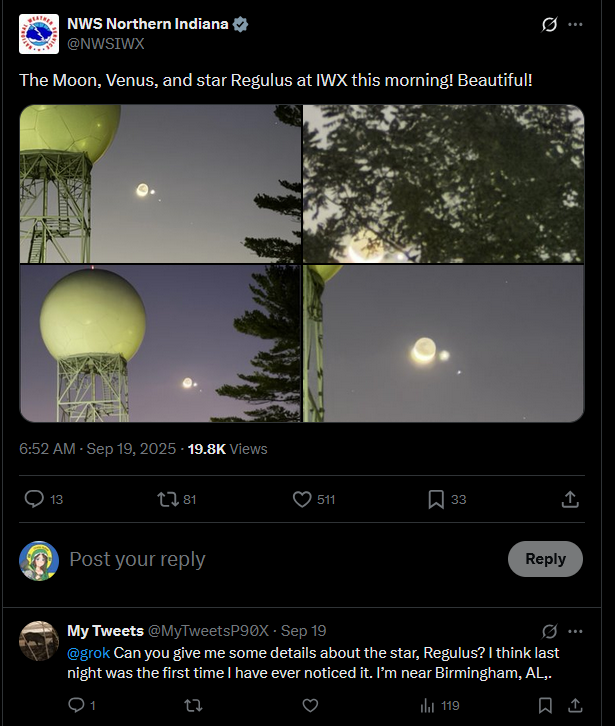The height and width of the screenshot is (726, 615).
Task: Like the My Tweets reply
Action: [310, 706]
